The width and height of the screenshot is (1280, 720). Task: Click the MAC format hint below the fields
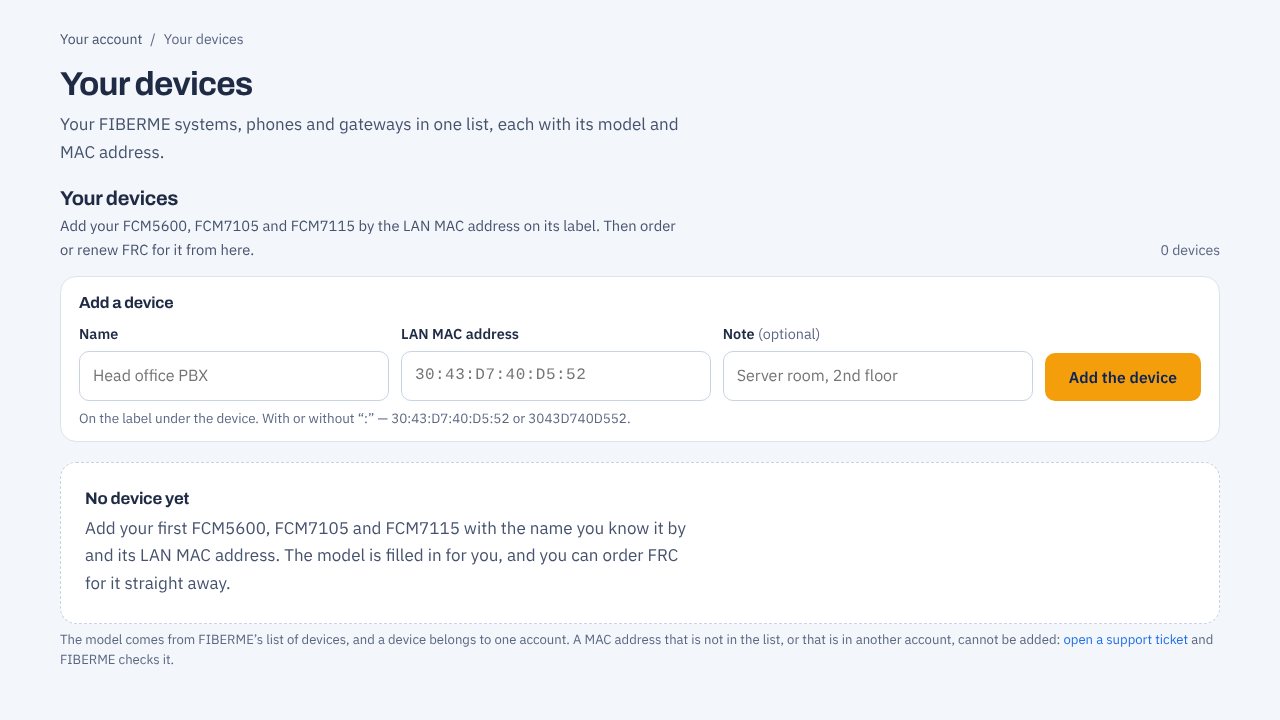tap(355, 419)
